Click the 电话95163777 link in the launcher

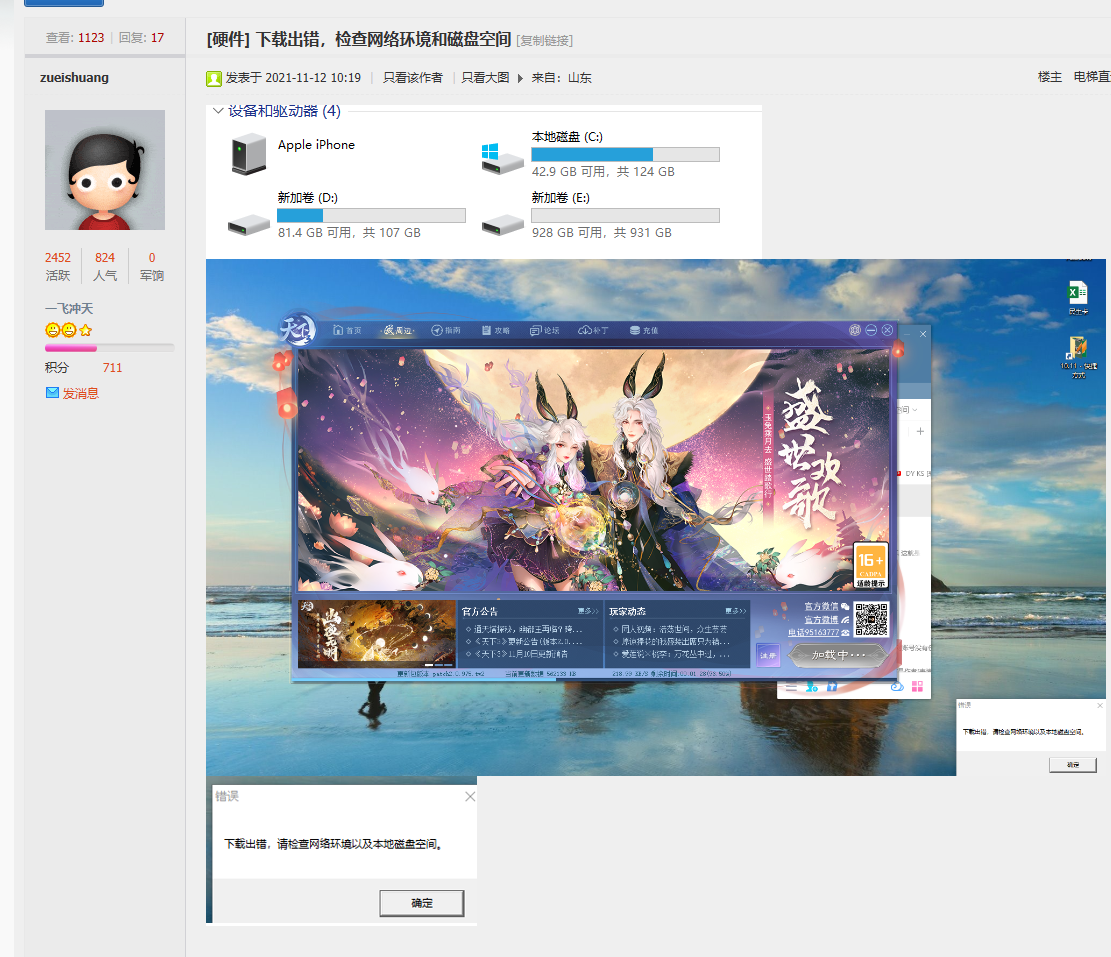(x=813, y=633)
